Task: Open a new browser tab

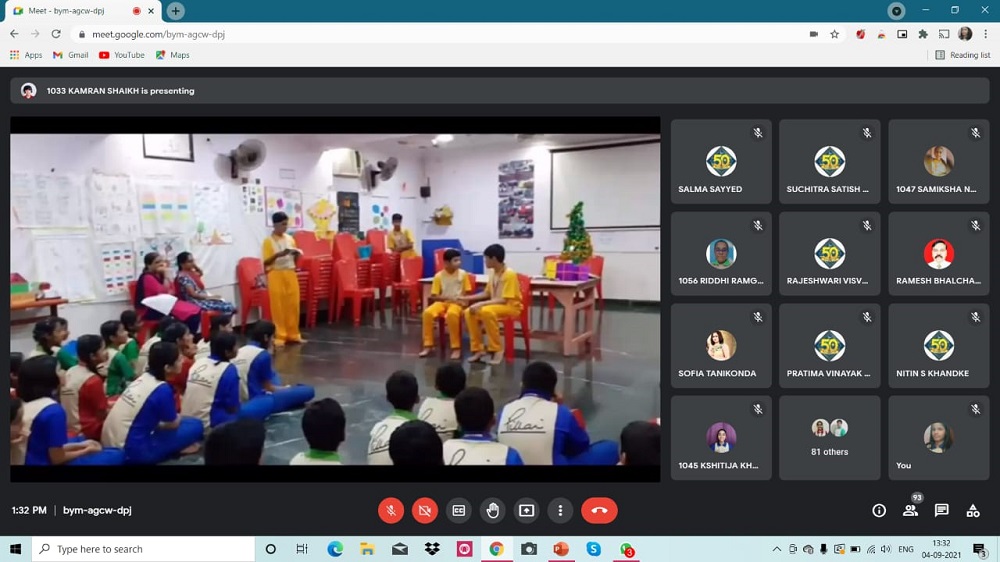Action: (x=176, y=11)
